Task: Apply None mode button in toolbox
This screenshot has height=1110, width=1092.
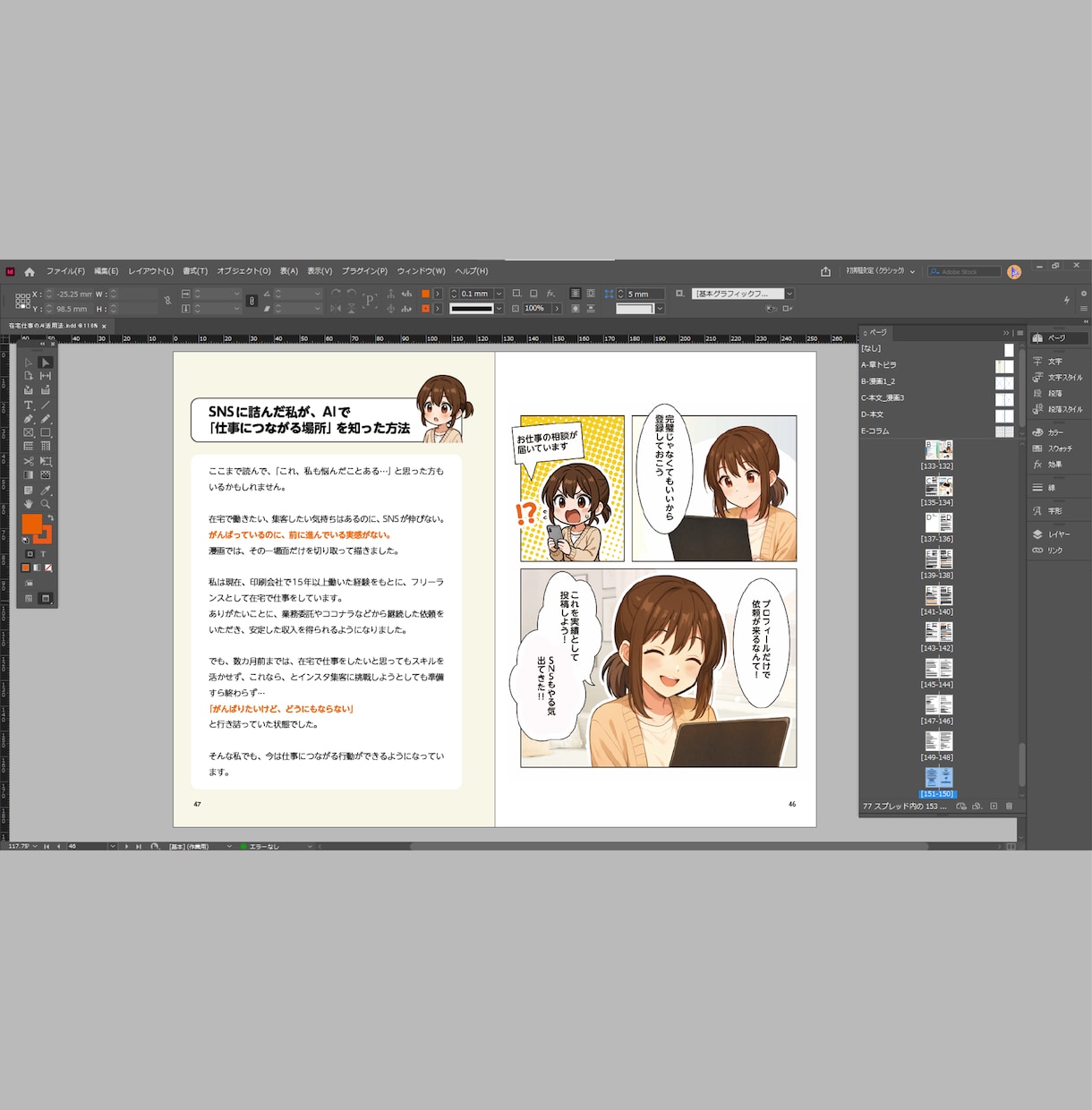Action: 48,568
